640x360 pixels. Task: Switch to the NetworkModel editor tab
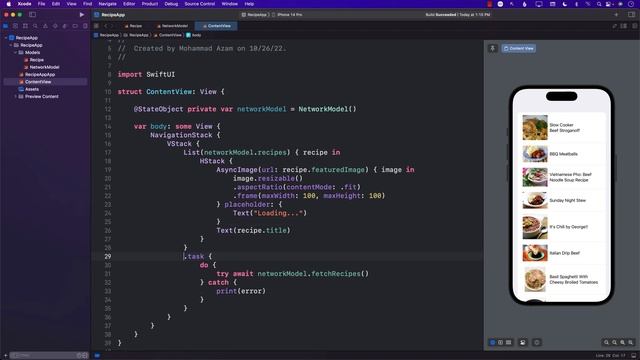(173, 26)
